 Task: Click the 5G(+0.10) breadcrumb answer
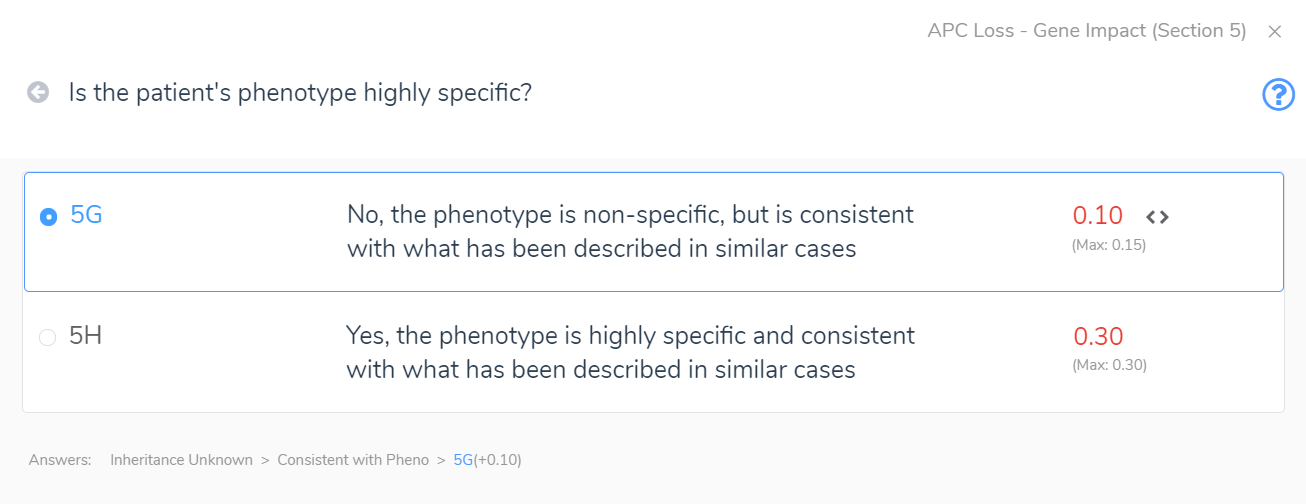487,460
